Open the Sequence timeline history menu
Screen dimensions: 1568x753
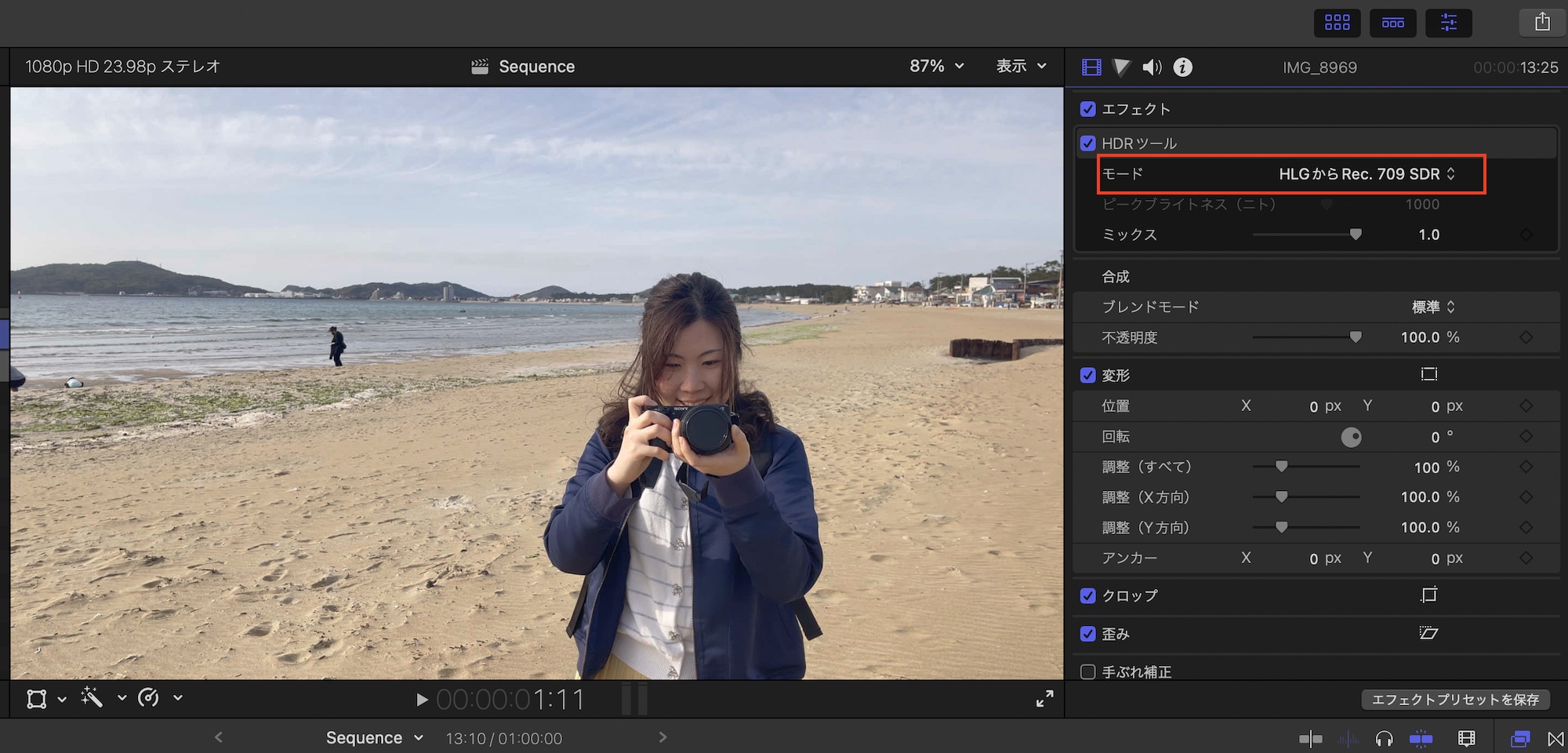[x=375, y=738]
